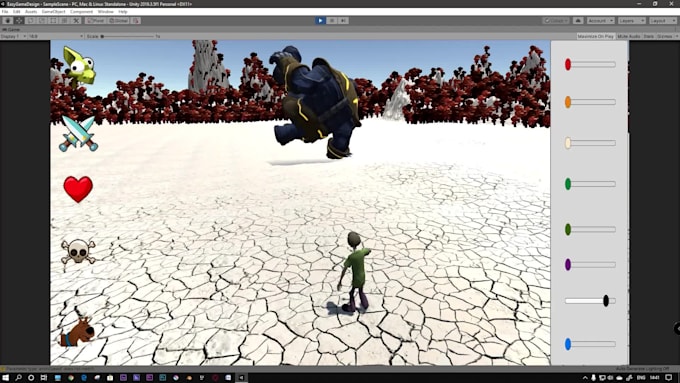Click the black-handled slider
The height and width of the screenshot is (383, 680).
590,301
